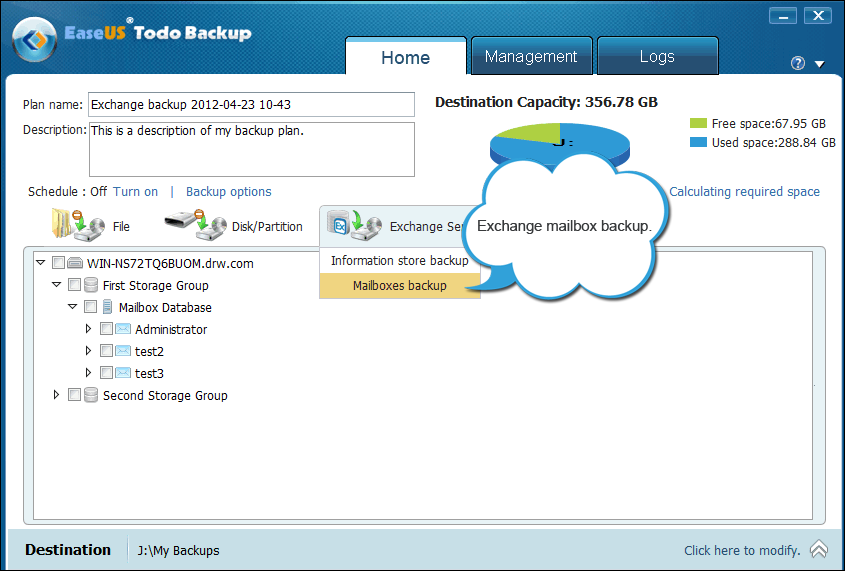Click the Plan name text field
This screenshot has width=845, height=571.
[x=250, y=104]
